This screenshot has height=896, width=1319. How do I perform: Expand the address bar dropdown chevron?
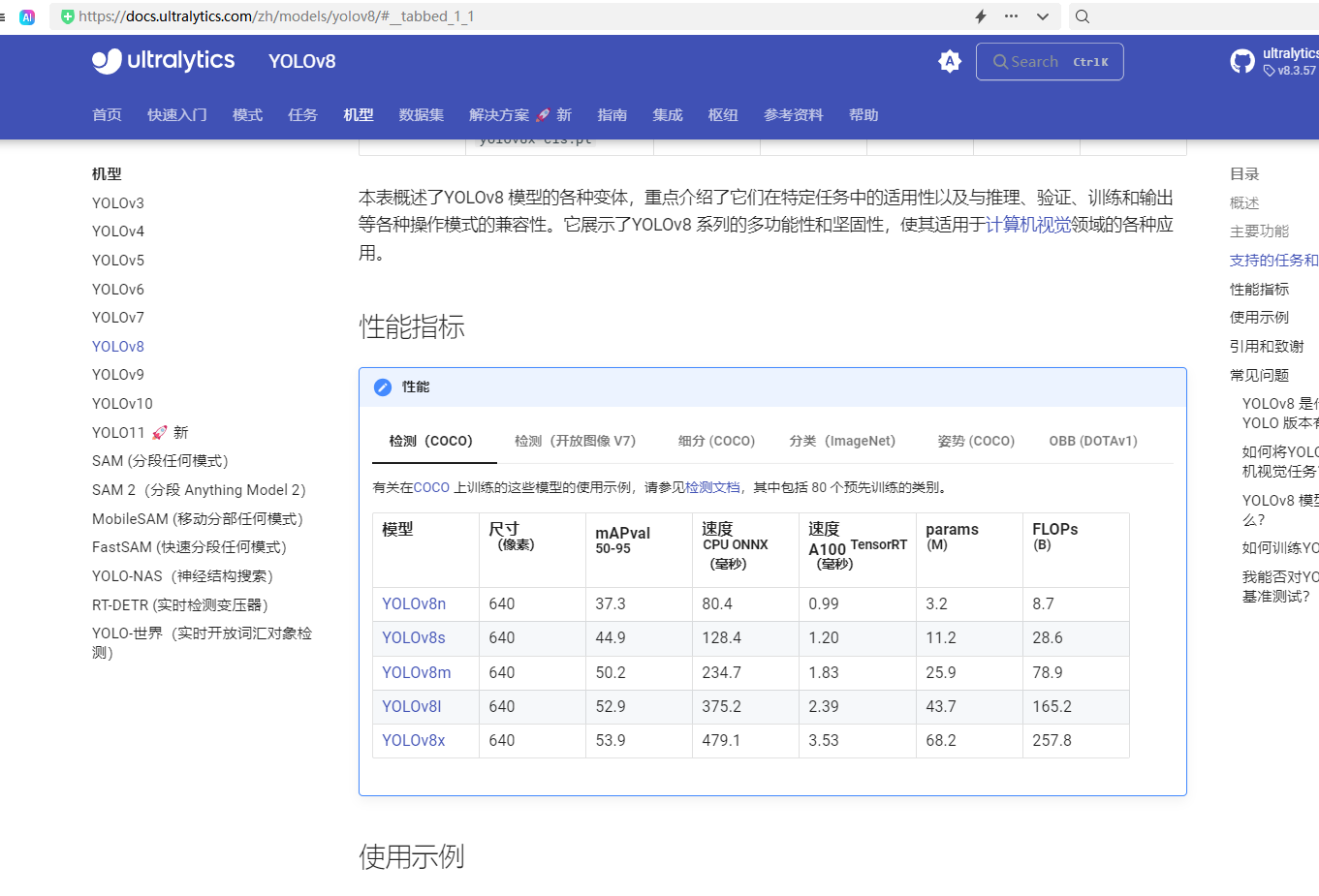pyautogui.click(x=1043, y=16)
